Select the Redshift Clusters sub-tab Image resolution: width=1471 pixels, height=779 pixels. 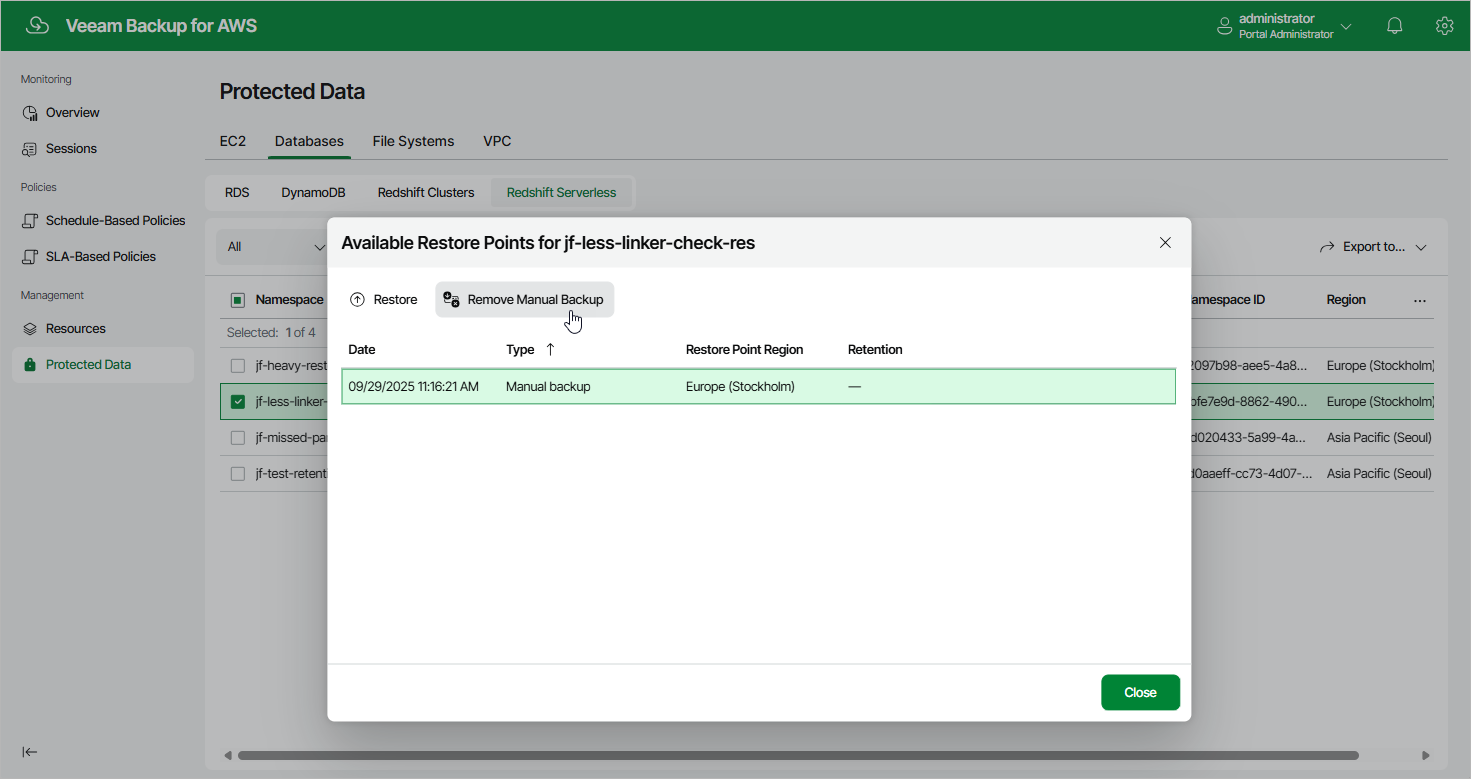(x=426, y=193)
